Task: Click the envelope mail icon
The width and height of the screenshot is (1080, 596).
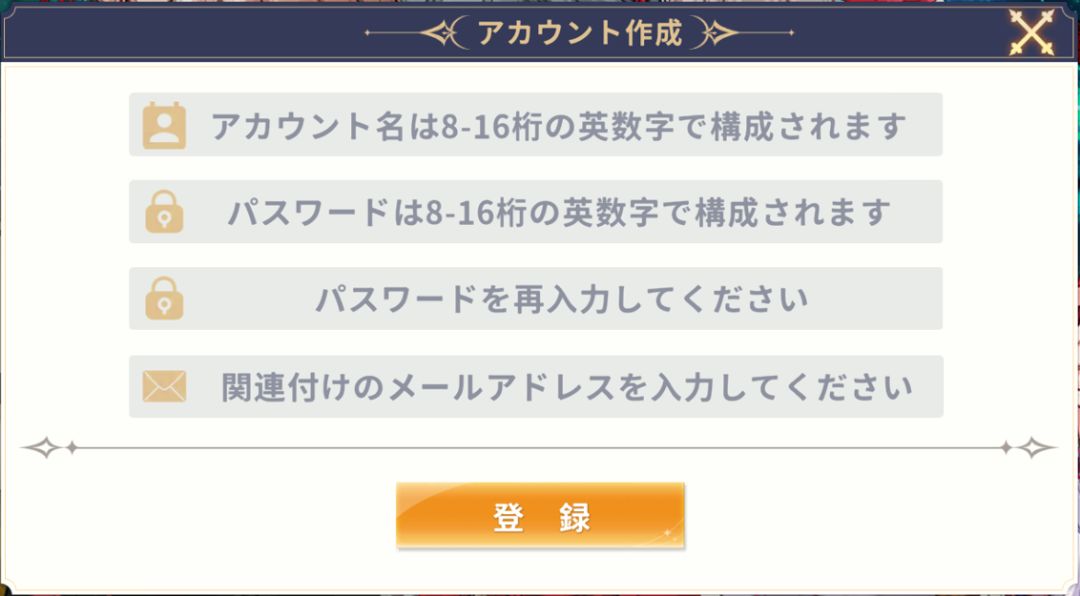Action: click(x=166, y=383)
